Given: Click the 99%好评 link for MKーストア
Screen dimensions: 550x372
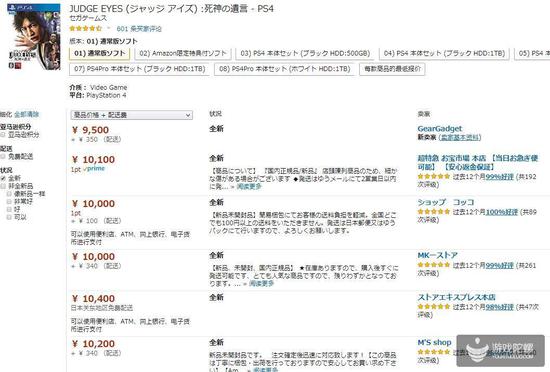Looking at the screenshot, I should tap(499, 265).
